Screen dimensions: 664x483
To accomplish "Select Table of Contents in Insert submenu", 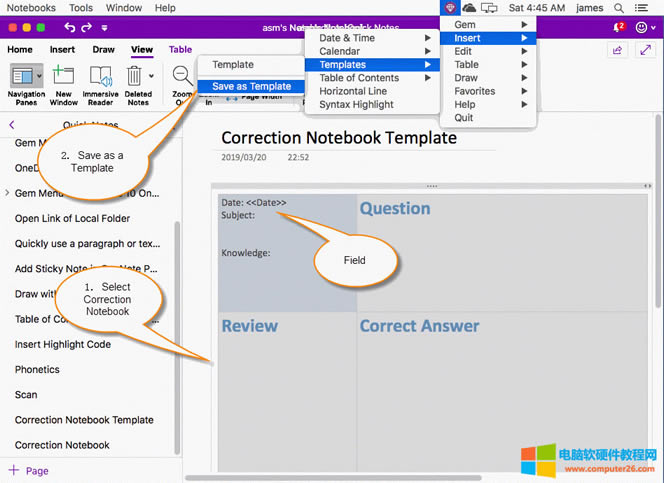I will 358,78.
